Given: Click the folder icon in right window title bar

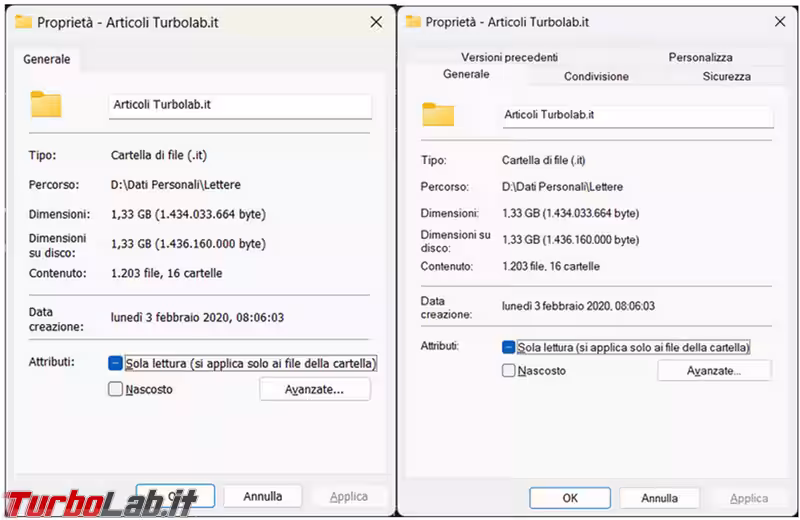Looking at the screenshot, I should (413, 21).
